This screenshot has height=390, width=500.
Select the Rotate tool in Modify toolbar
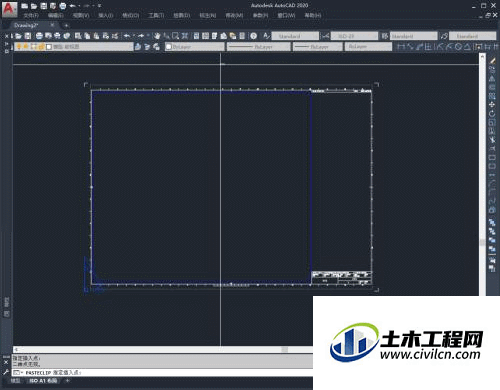pos(492,114)
